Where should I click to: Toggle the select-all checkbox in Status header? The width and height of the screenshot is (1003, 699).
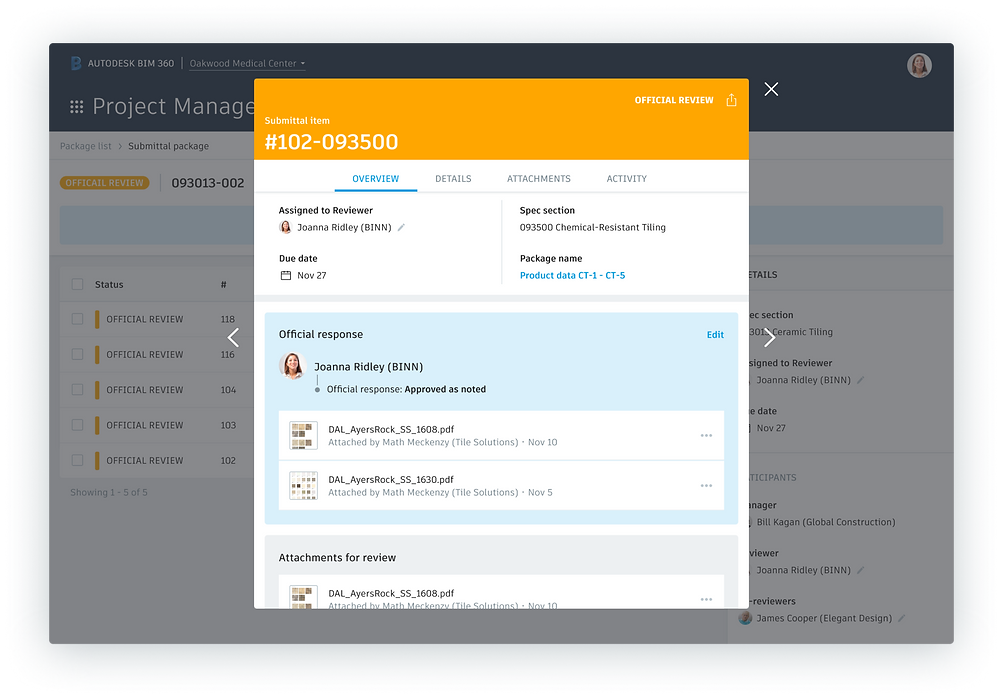click(77, 284)
